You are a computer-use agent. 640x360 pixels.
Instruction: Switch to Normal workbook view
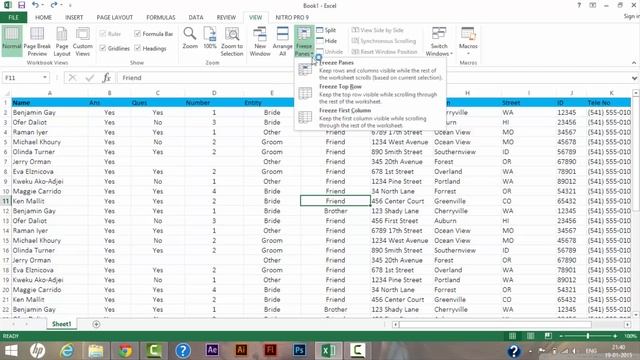11,40
